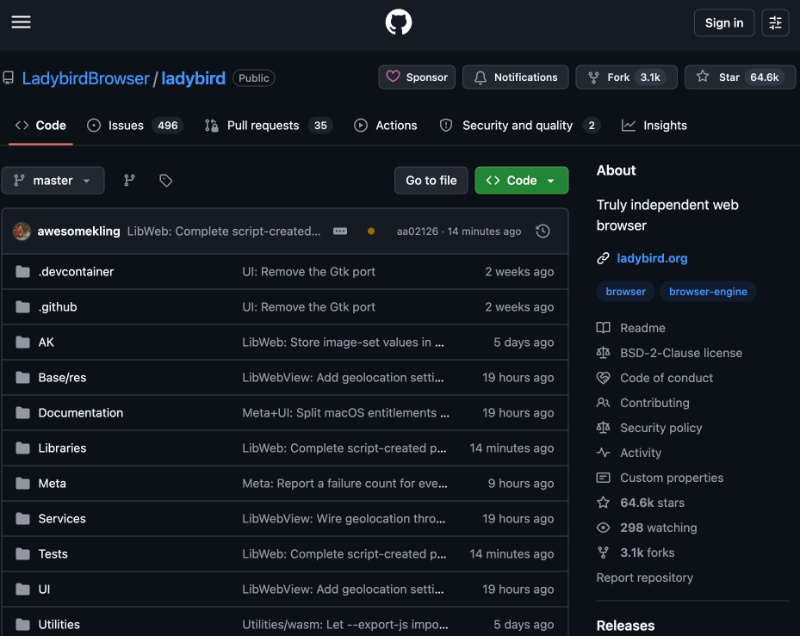The image size is (800, 636).
Task: Open commit 'LibWeb: Store image-set values in ...'
Action: (343, 342)
